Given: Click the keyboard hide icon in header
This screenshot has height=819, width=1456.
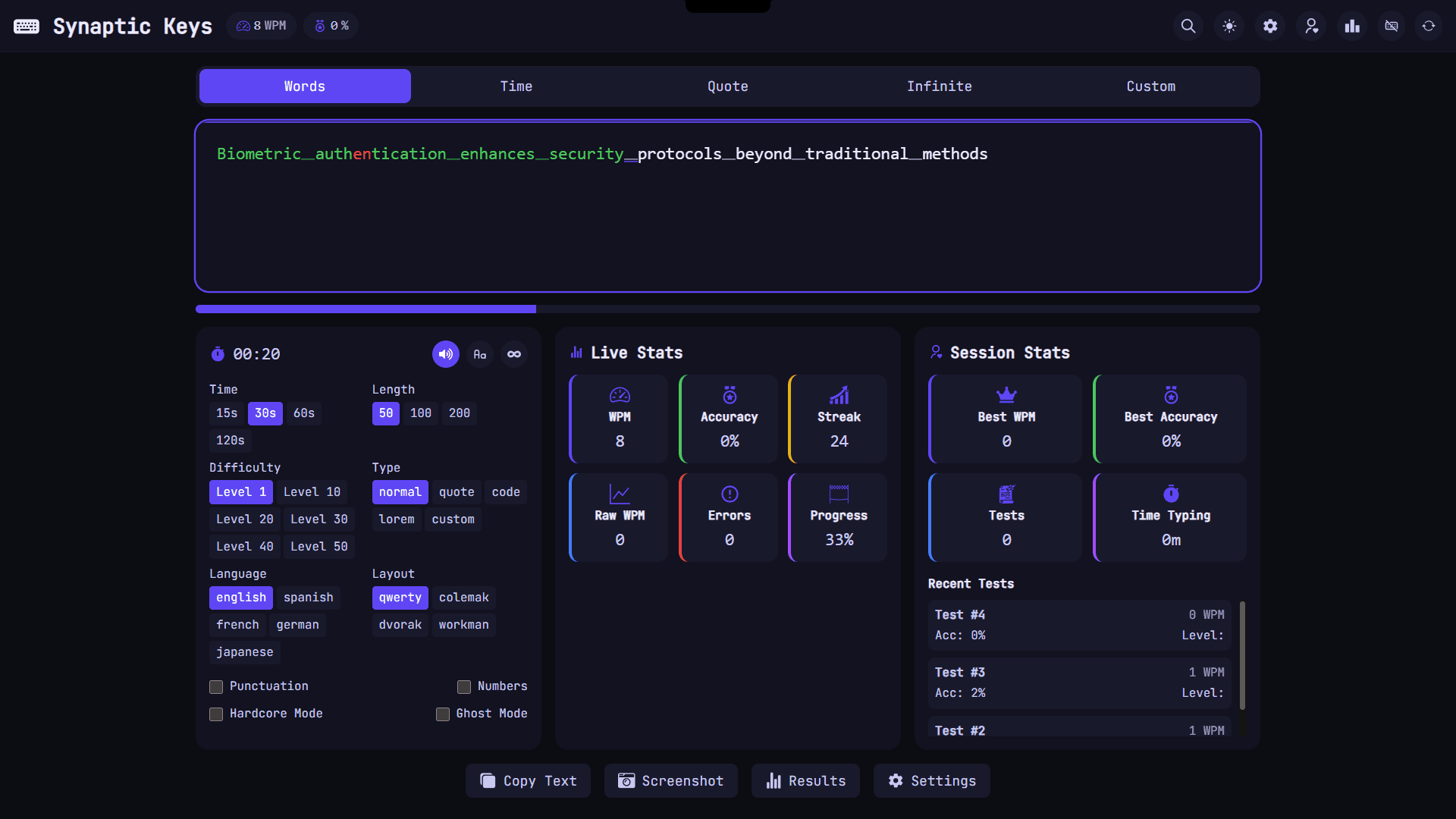Looking at the screenshot, I should [x=1392, y=26].
